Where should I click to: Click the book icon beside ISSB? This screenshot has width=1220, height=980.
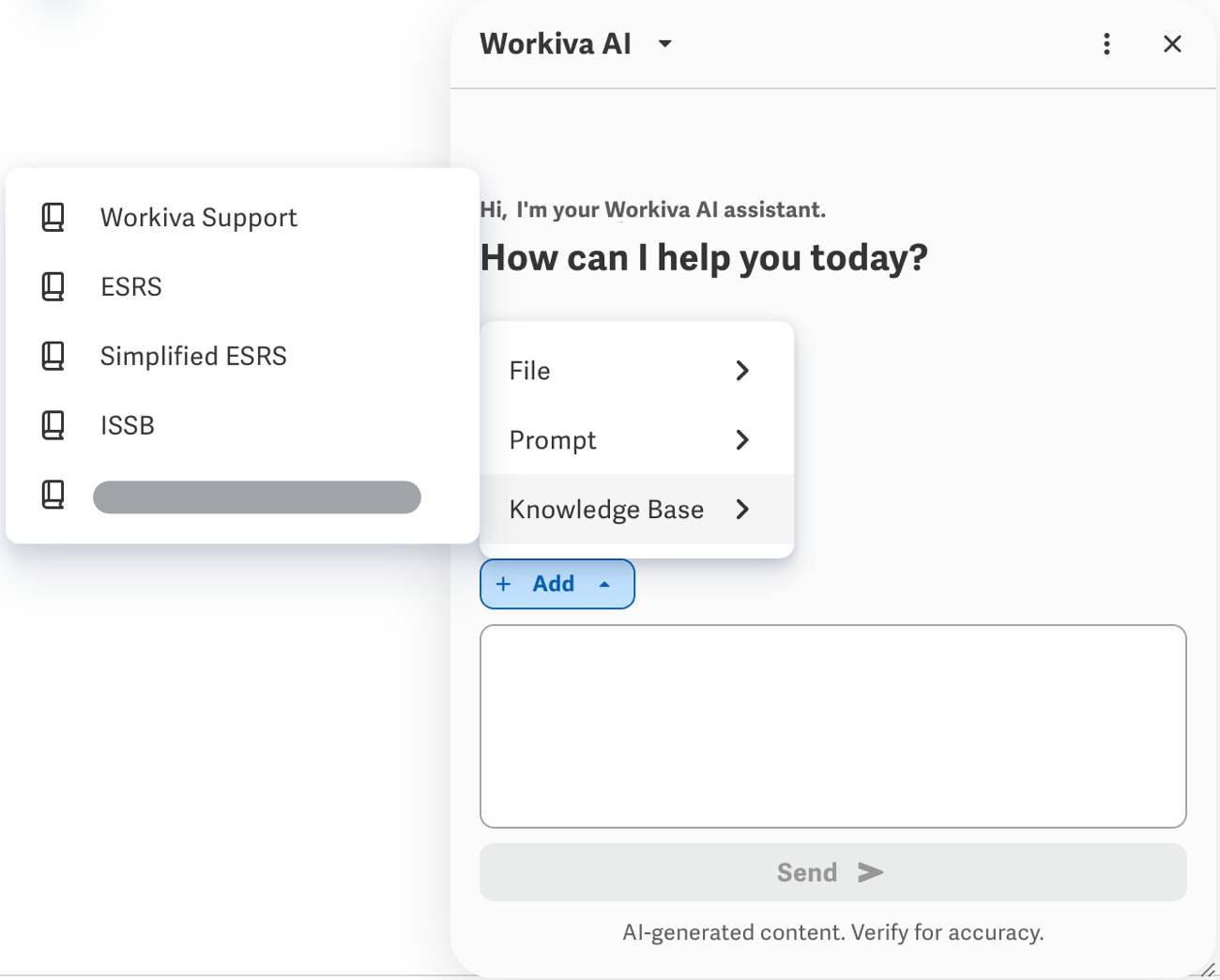(53, 425)
